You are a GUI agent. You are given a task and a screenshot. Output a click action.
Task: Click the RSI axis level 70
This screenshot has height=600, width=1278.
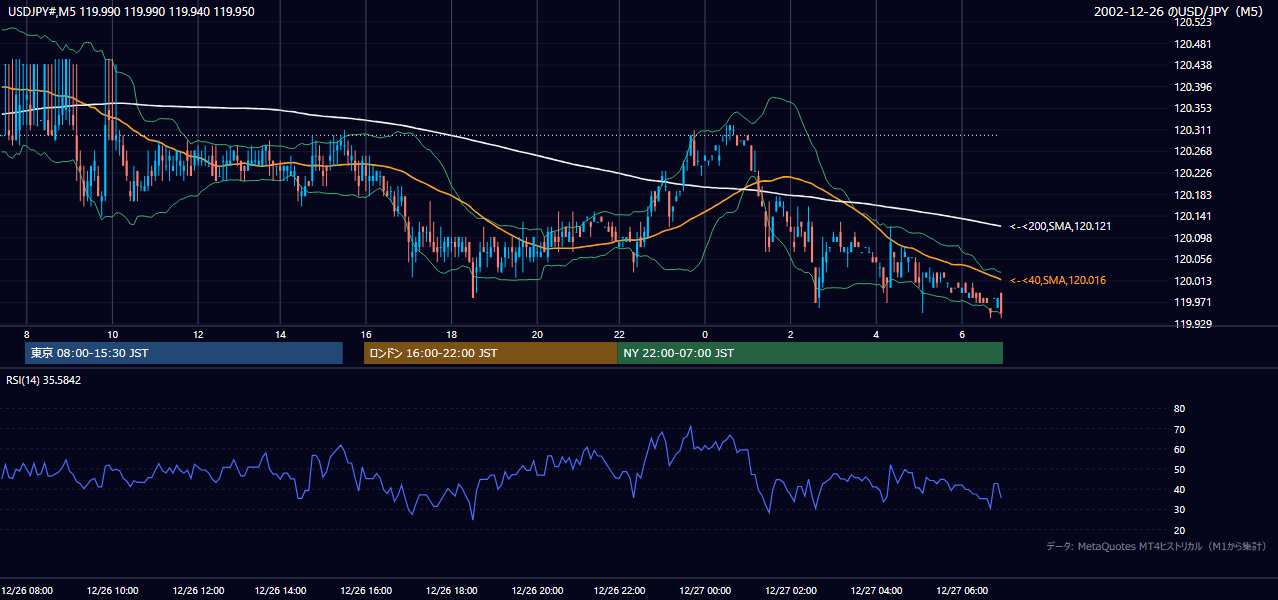coord(1179,429)
